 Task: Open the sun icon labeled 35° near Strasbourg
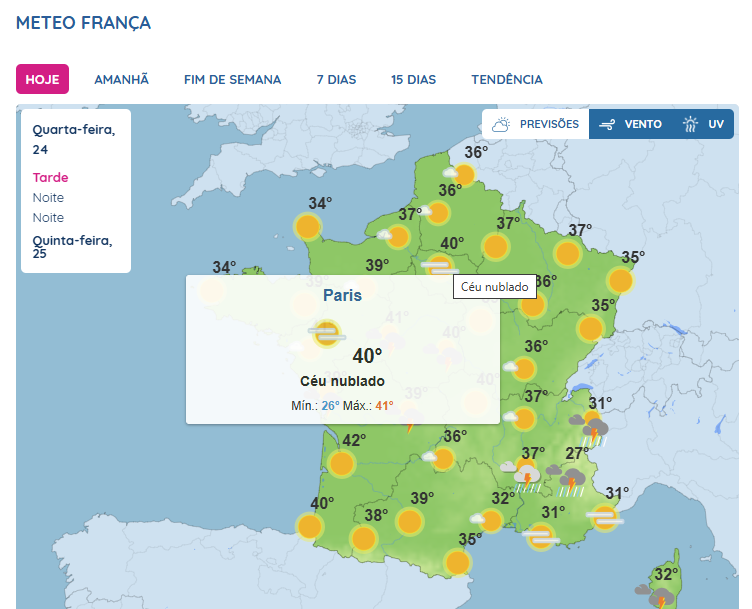620,281
